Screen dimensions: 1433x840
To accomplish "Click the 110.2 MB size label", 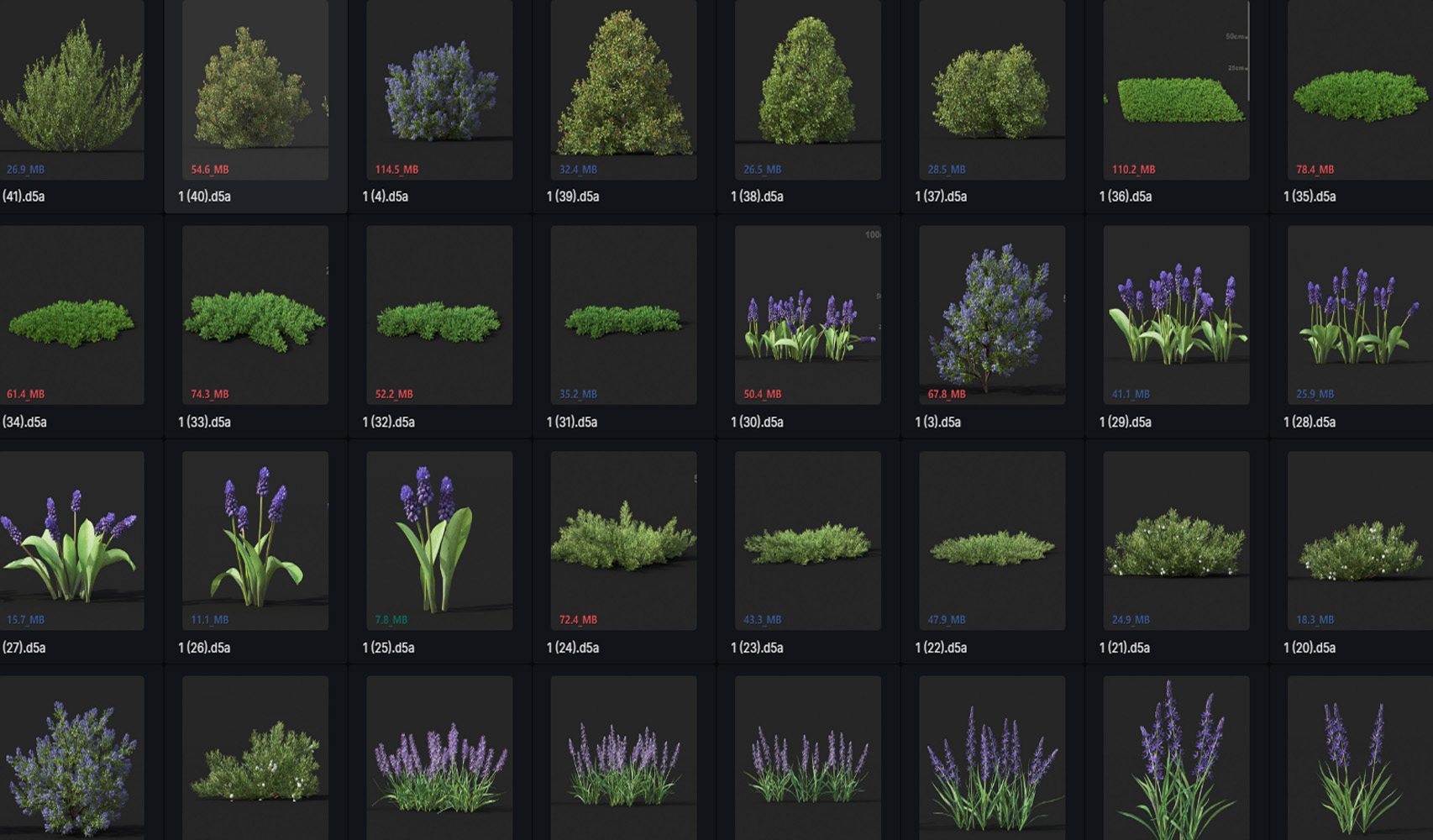I will 1133,170.
